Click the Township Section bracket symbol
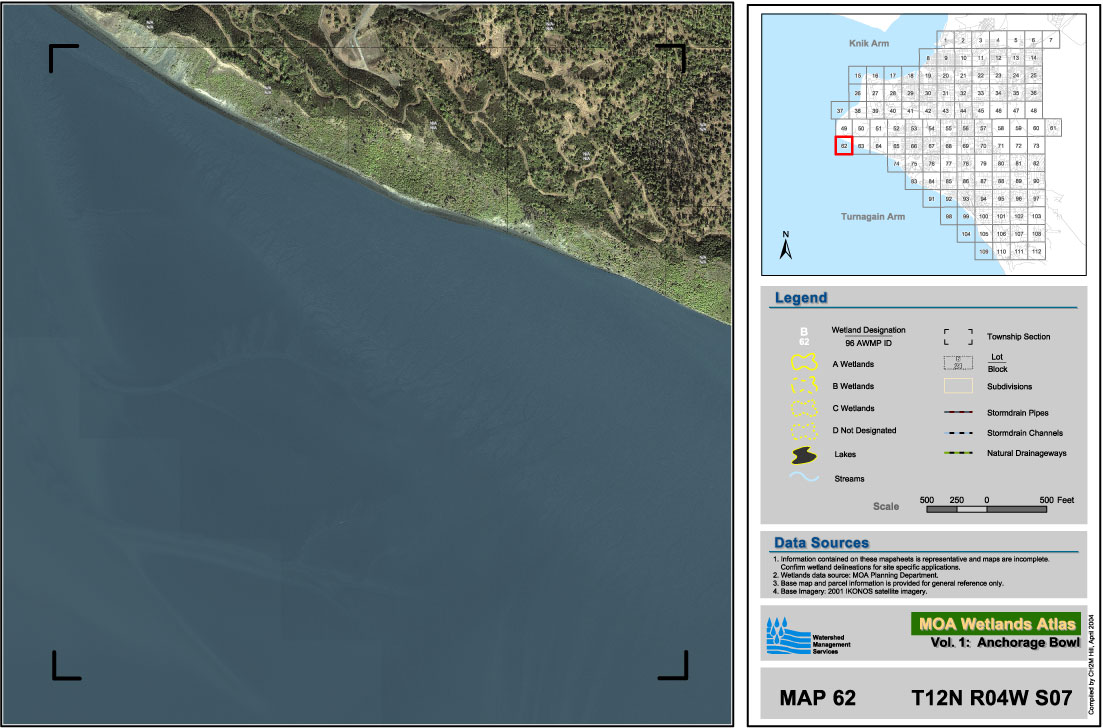Image resolution: width=1103 pixels, height=728 pixels. point(958,337)
